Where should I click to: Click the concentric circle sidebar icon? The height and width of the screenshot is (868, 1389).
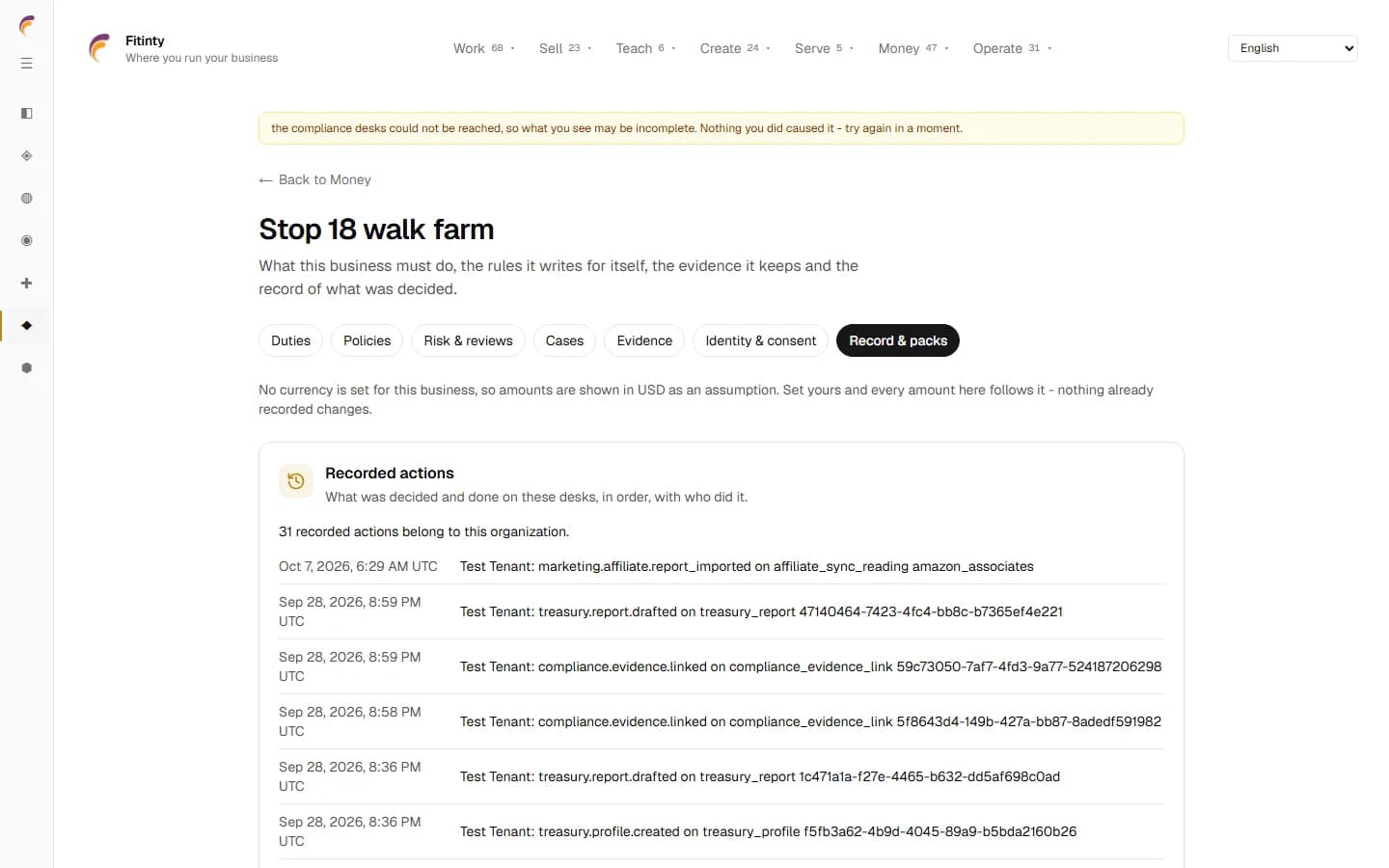click(x=27, y=241)
